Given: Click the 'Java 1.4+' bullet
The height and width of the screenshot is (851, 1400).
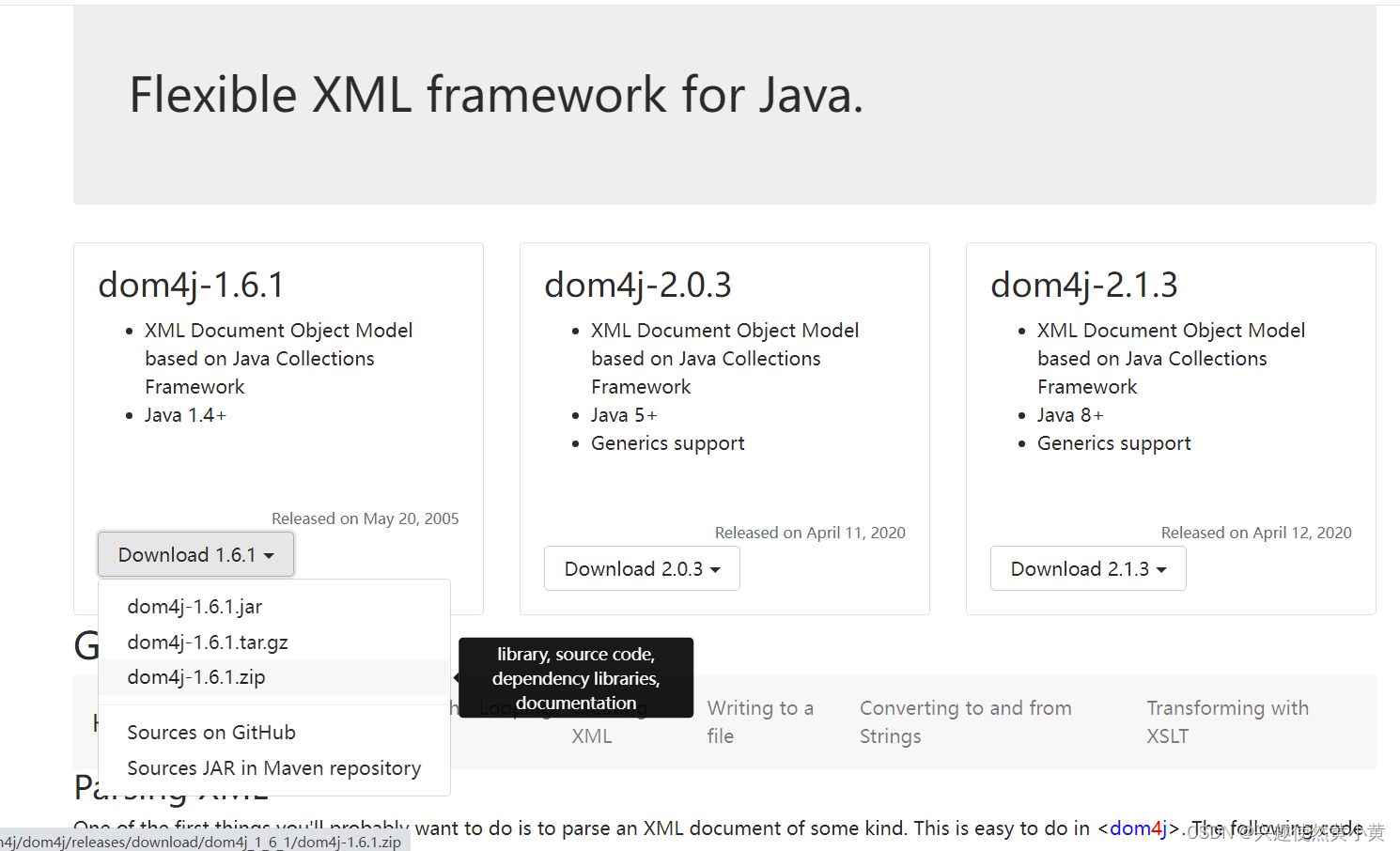Looking at the screenshot, I should tap(185, 415).
